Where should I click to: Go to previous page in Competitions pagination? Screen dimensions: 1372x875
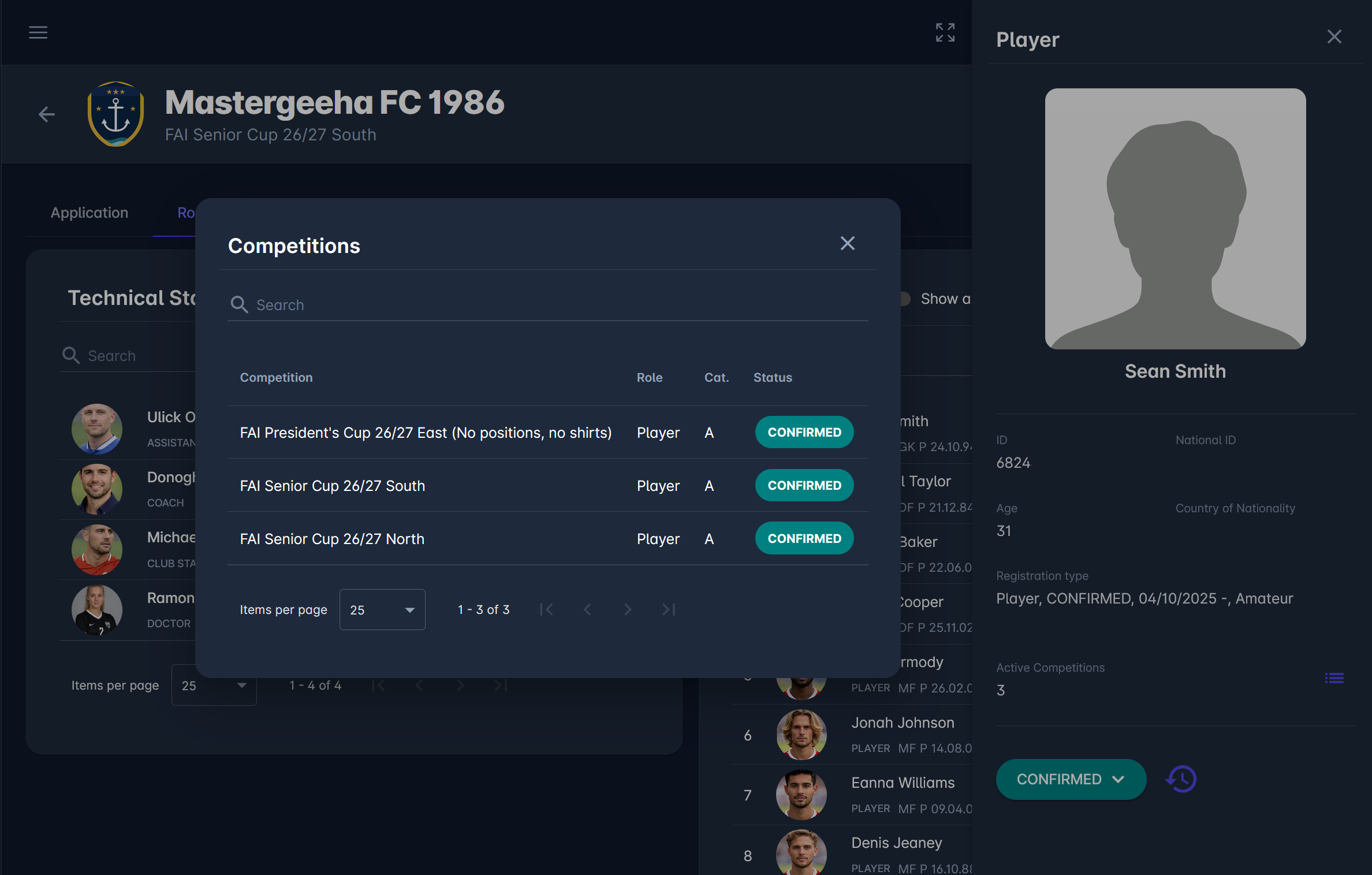pos(587,609)
